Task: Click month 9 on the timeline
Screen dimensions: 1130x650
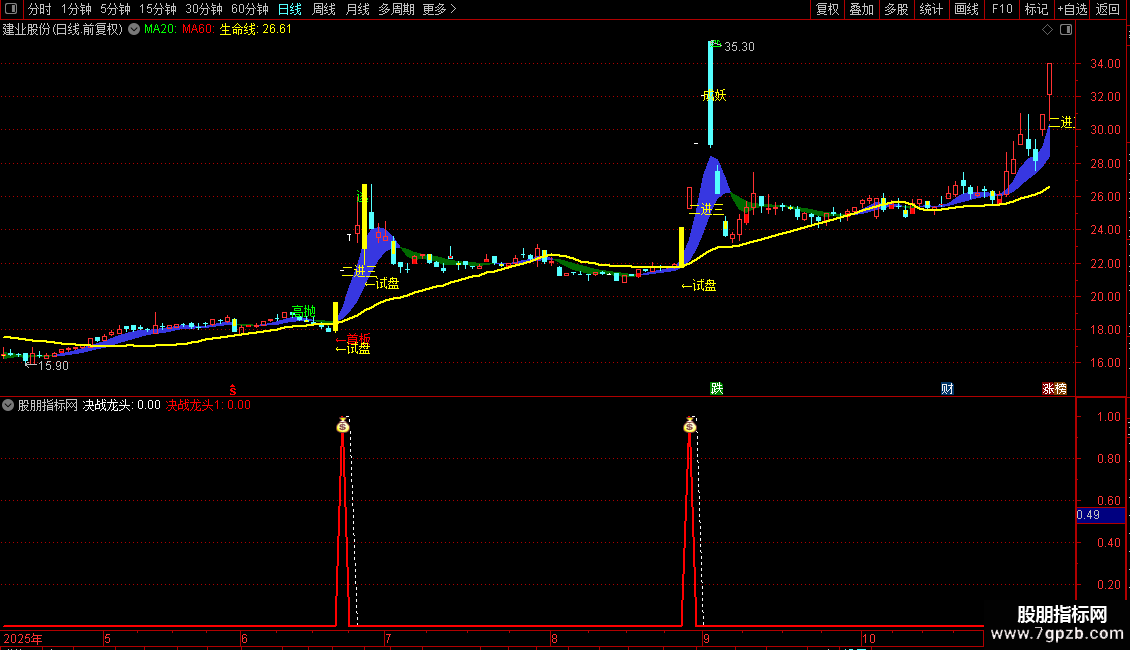Action: click(x=706, y=638)
